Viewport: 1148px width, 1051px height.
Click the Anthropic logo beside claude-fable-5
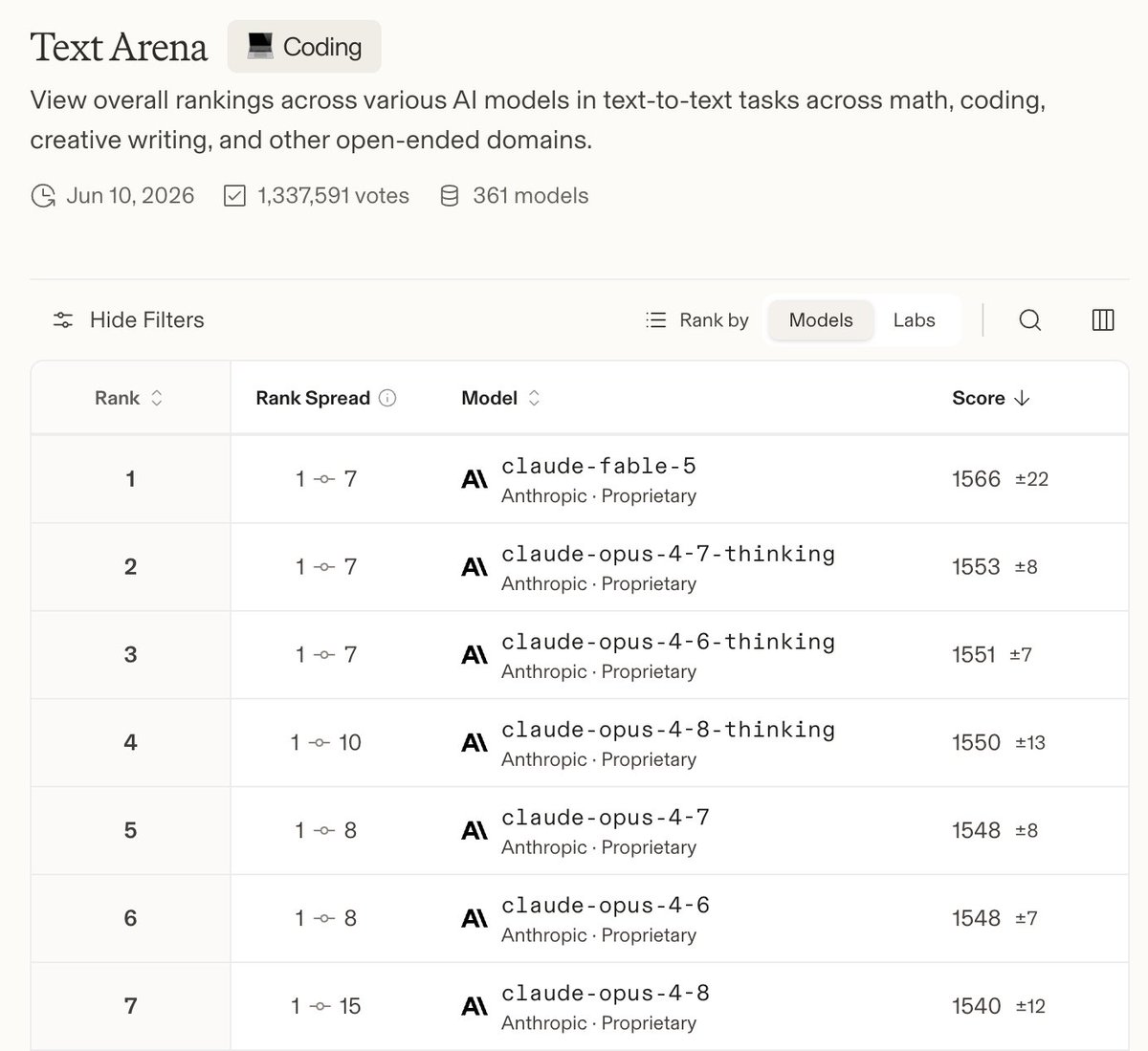(x=475, y=479)
